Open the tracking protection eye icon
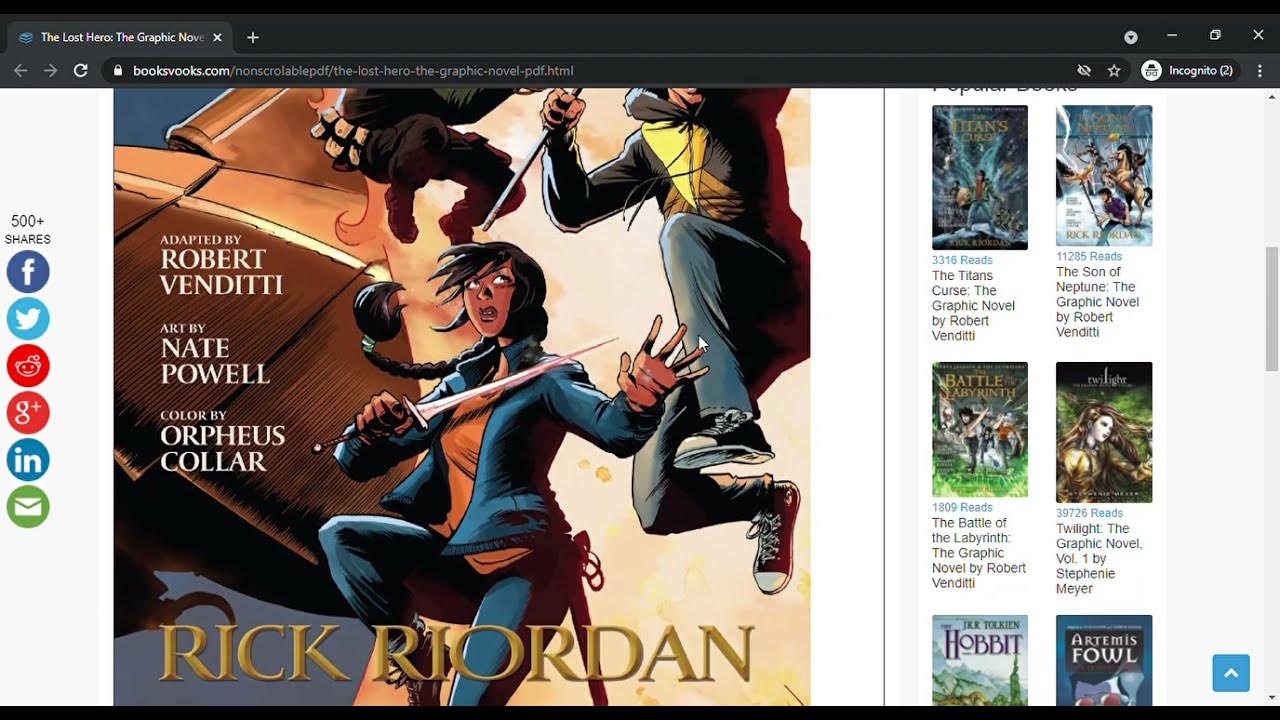This screenshot has height=720, width=1280. pyautogui.click(x=1084, y=71)
